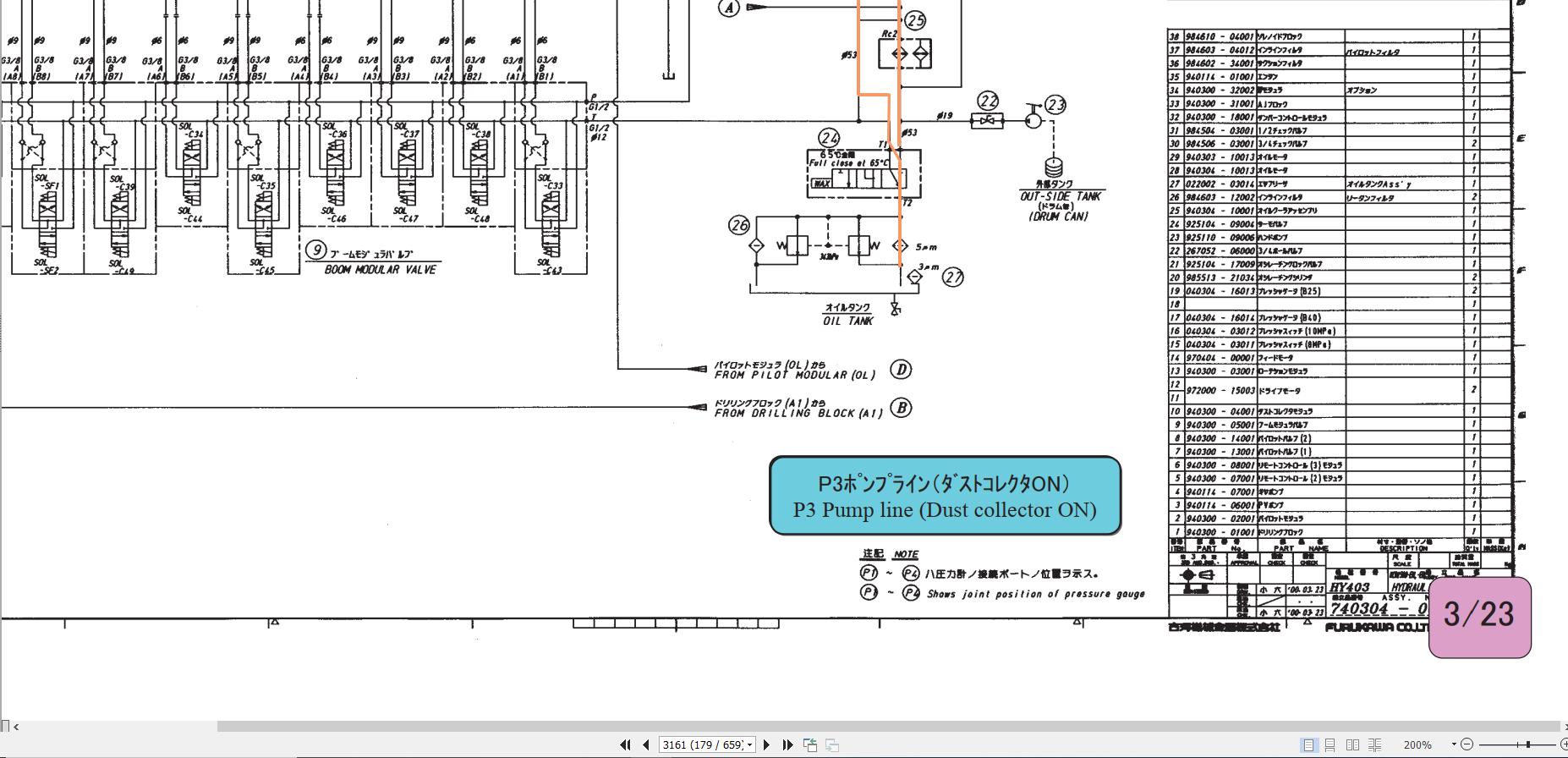This screenshot has height=758, width=1568.
Task: Jump to the last page
Action: (x=787, y=744)
